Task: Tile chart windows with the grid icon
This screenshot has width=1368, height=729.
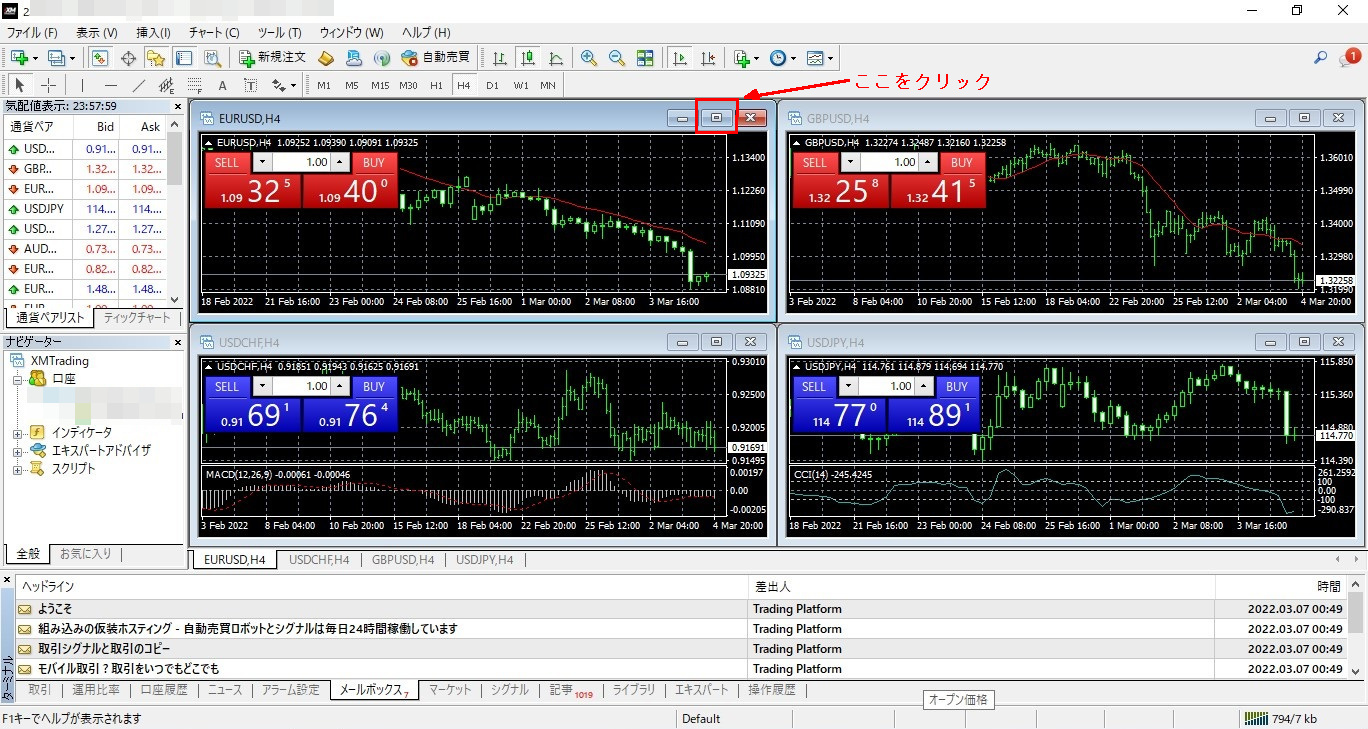Action: click(x=645, y=58)
